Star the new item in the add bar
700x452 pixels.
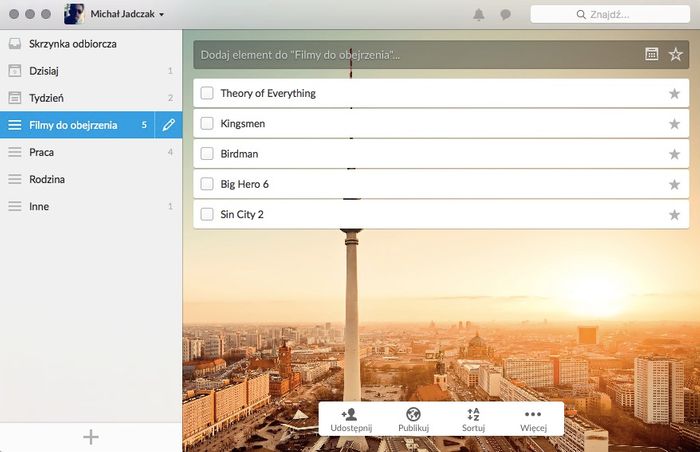676,54
